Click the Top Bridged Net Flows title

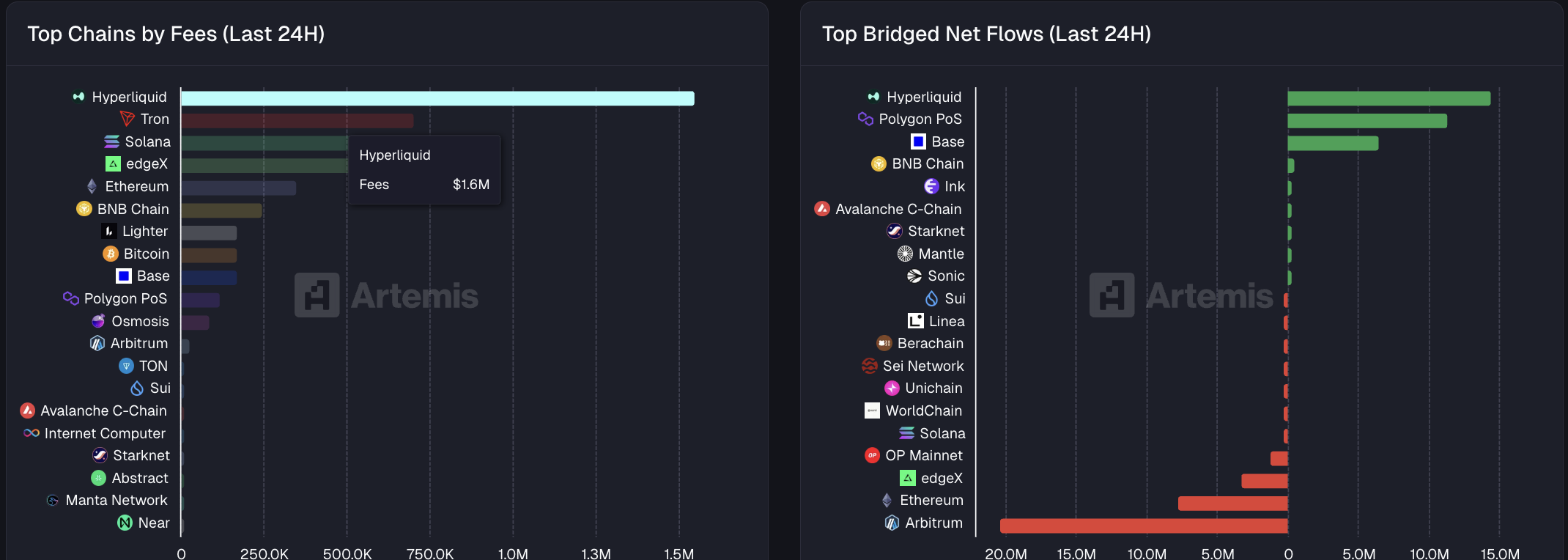pyautogui.click(x=986, y=34)
